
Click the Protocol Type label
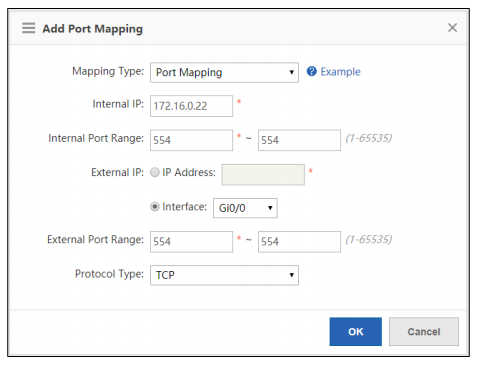pos(109,274)
